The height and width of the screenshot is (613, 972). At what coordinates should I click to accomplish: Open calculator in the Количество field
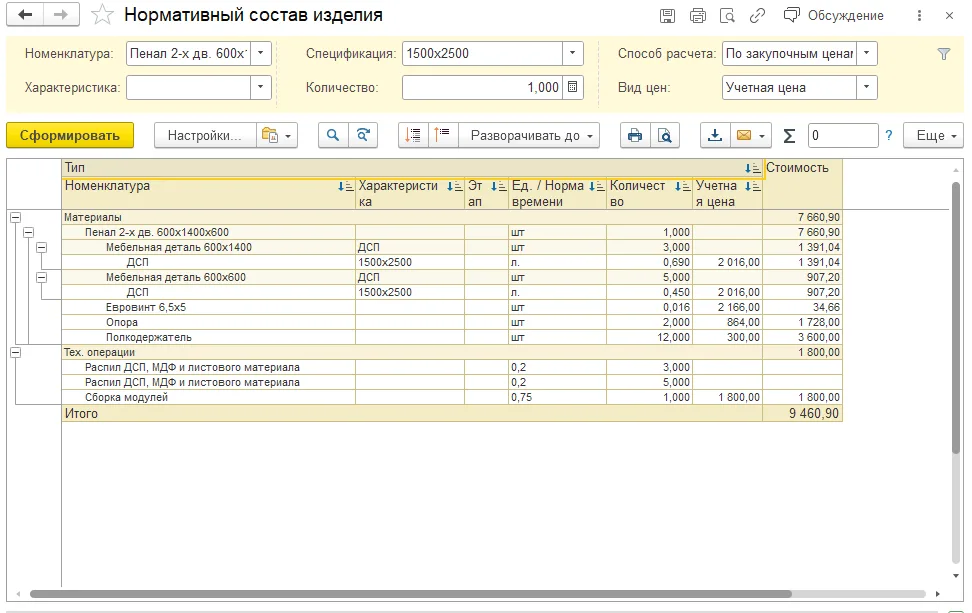point(573,87)
